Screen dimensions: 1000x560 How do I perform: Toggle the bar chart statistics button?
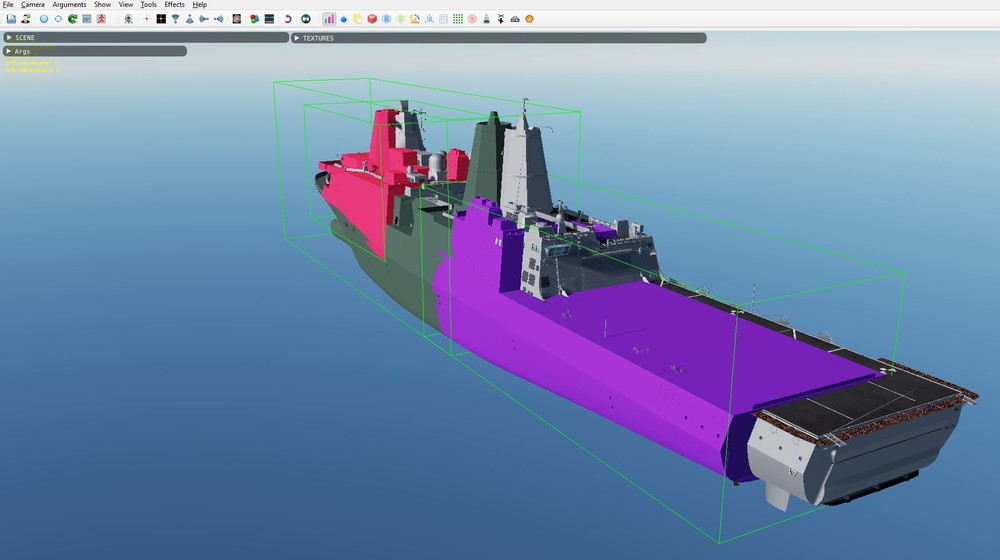pos(329,19)
